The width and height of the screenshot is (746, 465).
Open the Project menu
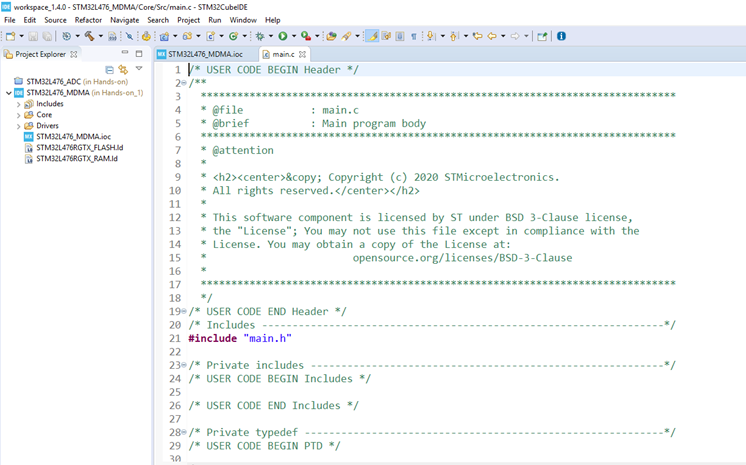(188, 20)
